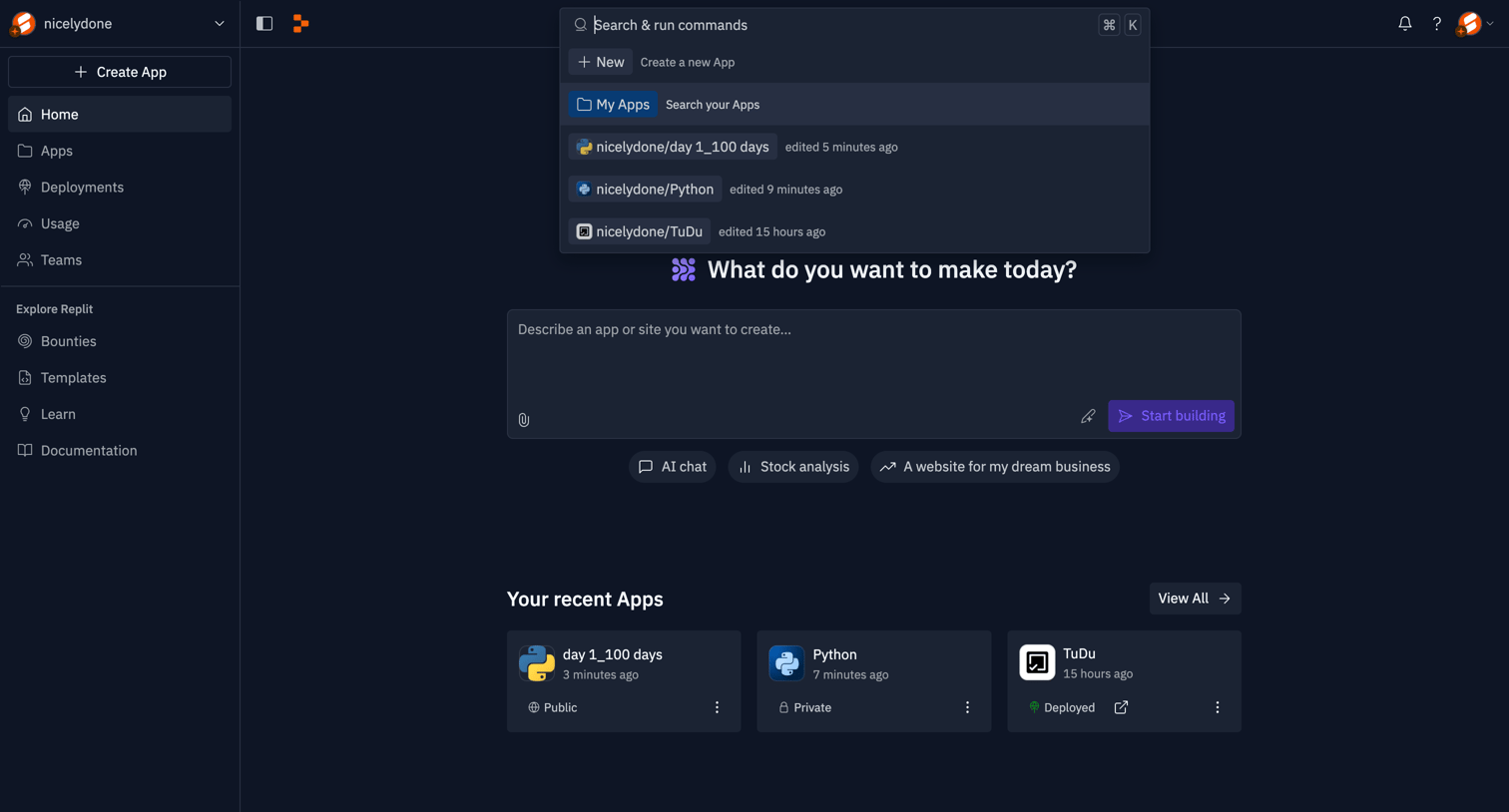
Task: Open the notifications bell
Action: (1405, 24)
